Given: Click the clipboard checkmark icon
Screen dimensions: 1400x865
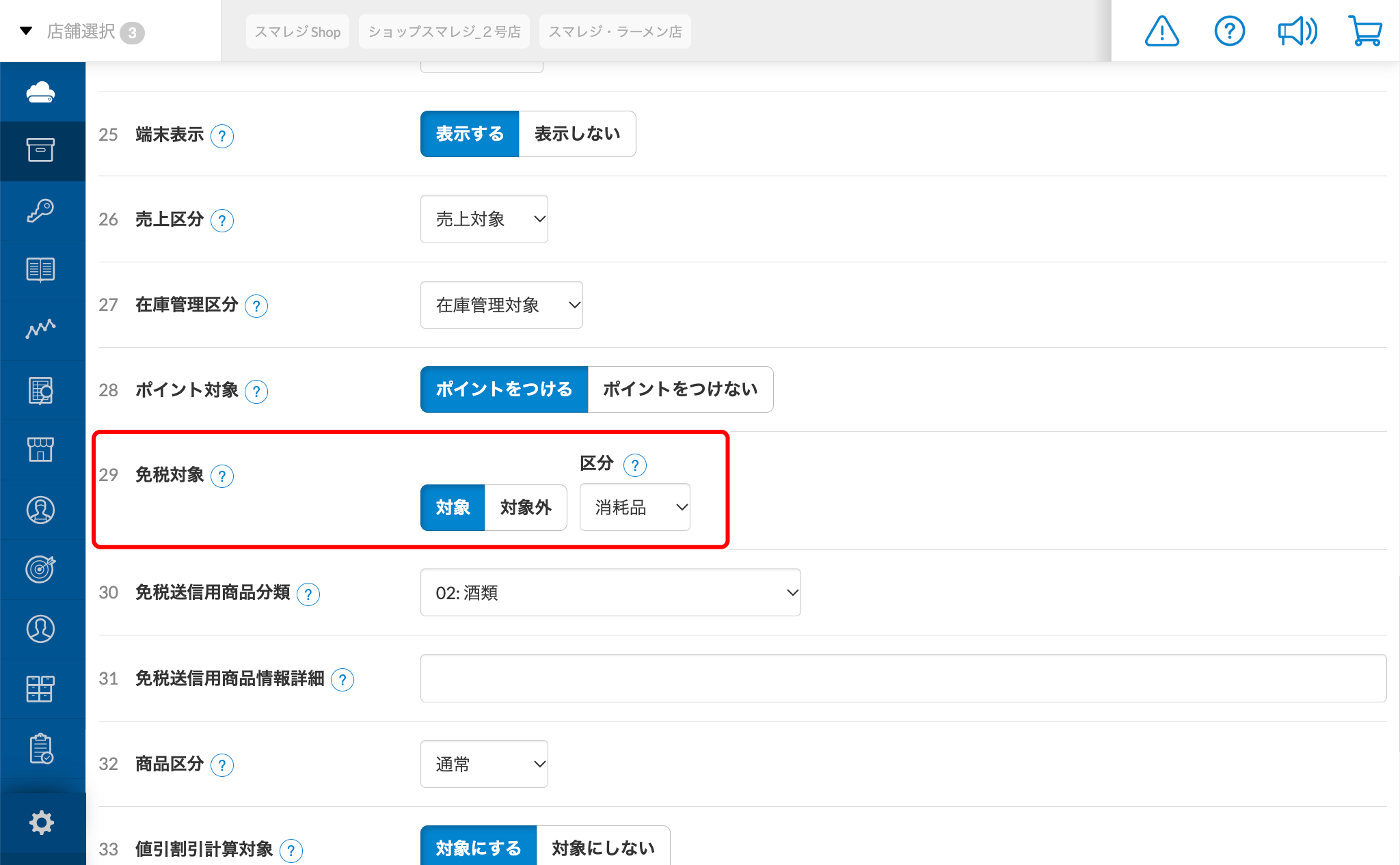Looking at the screenshot, I should [x=41, y=749].
